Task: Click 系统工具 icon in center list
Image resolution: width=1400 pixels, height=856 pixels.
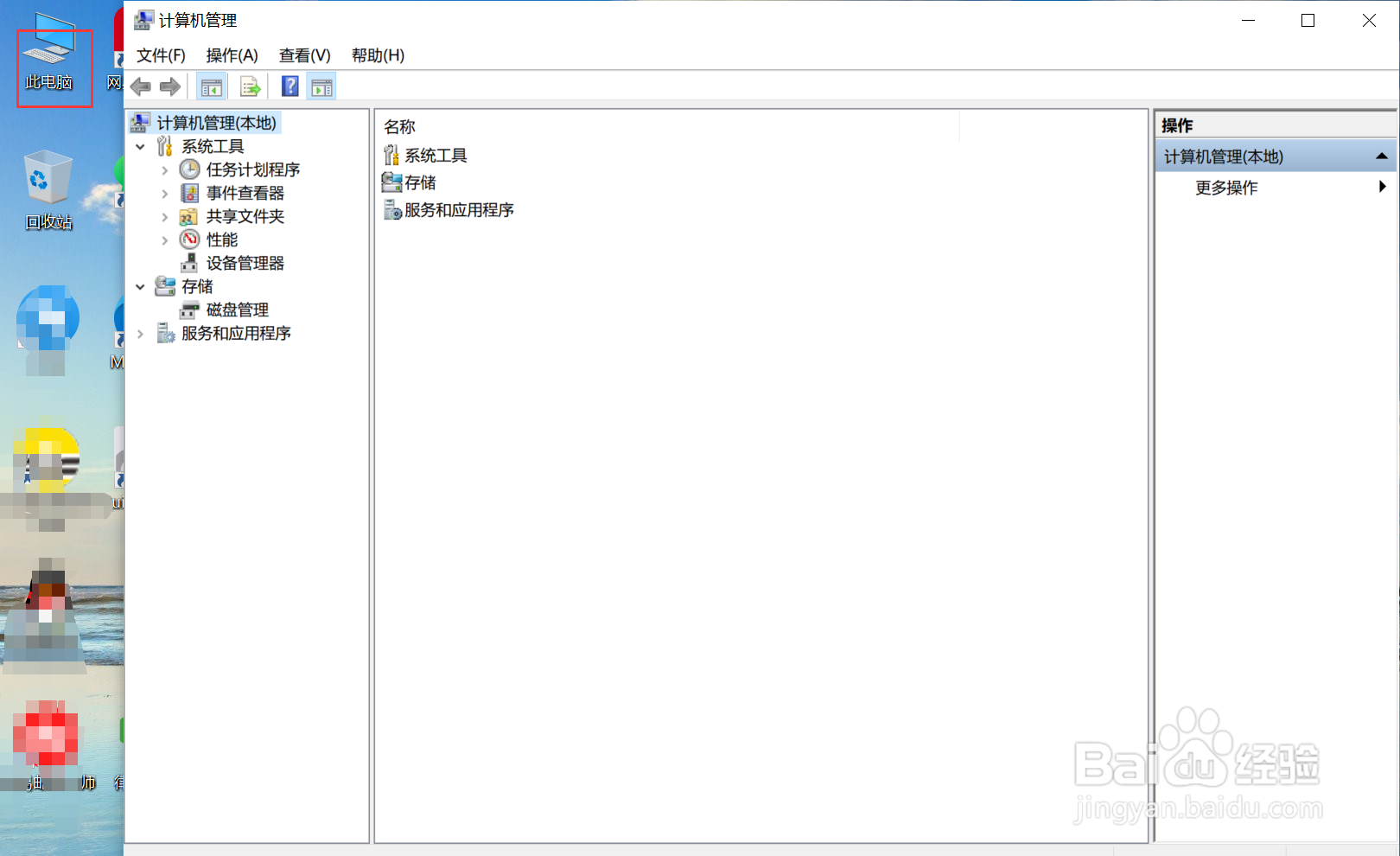Action: (x=391, y=155)
